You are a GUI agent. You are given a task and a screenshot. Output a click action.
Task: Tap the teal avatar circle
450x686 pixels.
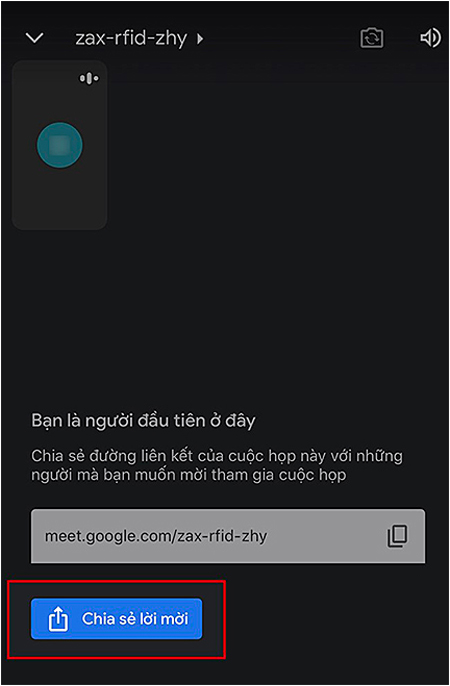coord(59,145)
